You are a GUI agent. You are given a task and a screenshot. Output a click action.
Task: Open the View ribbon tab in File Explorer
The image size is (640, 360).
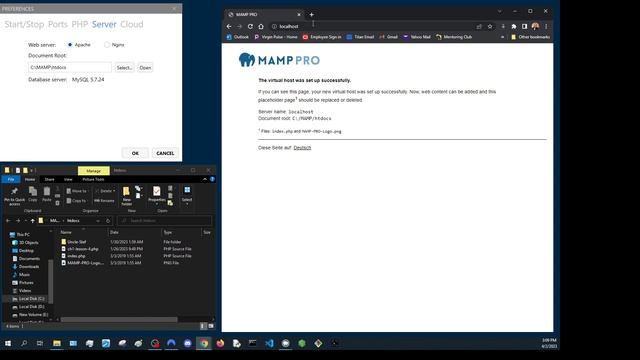68,179
